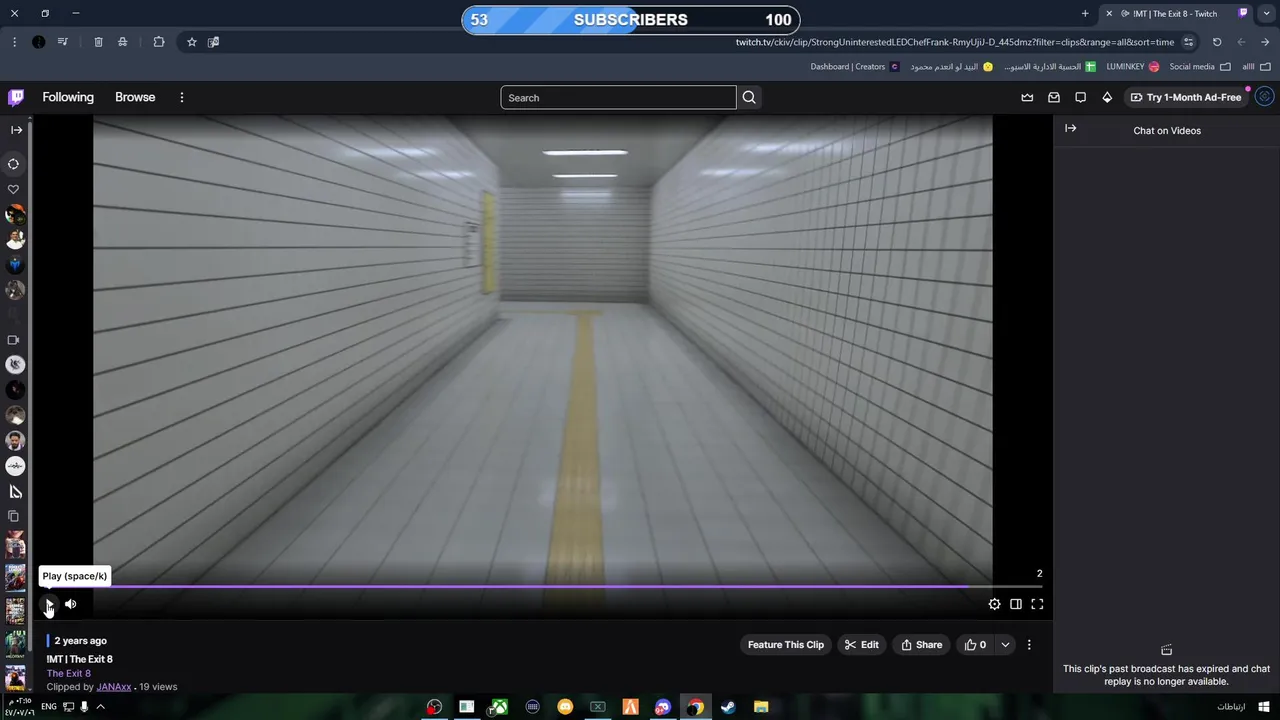Image resolution: width=1280 pixels, height=720 pixels.
Task: Click the browser address bar URL
Action: click(955, 42)
